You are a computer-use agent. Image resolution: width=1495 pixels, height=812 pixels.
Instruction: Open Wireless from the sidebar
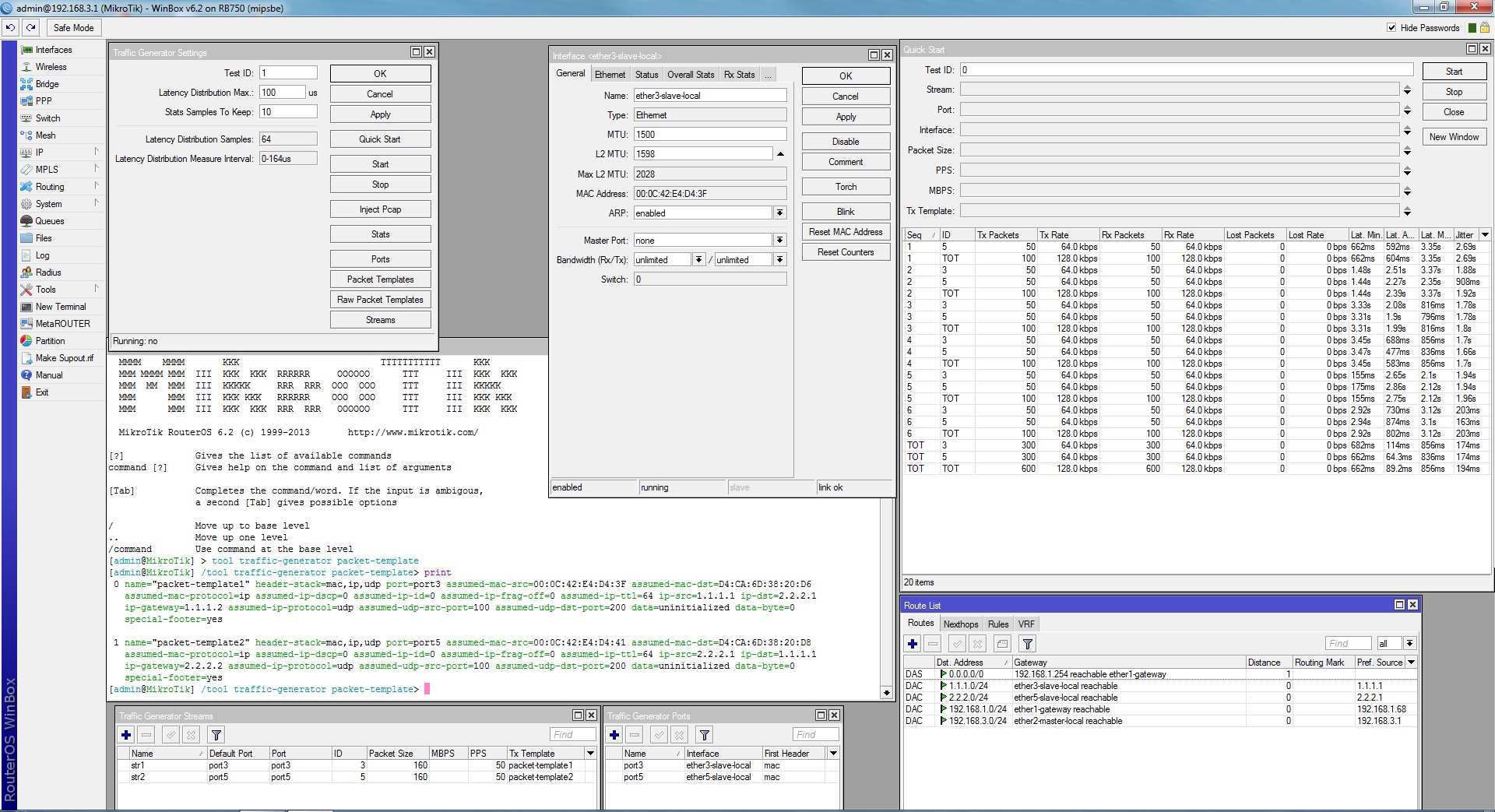click(51, 67)
